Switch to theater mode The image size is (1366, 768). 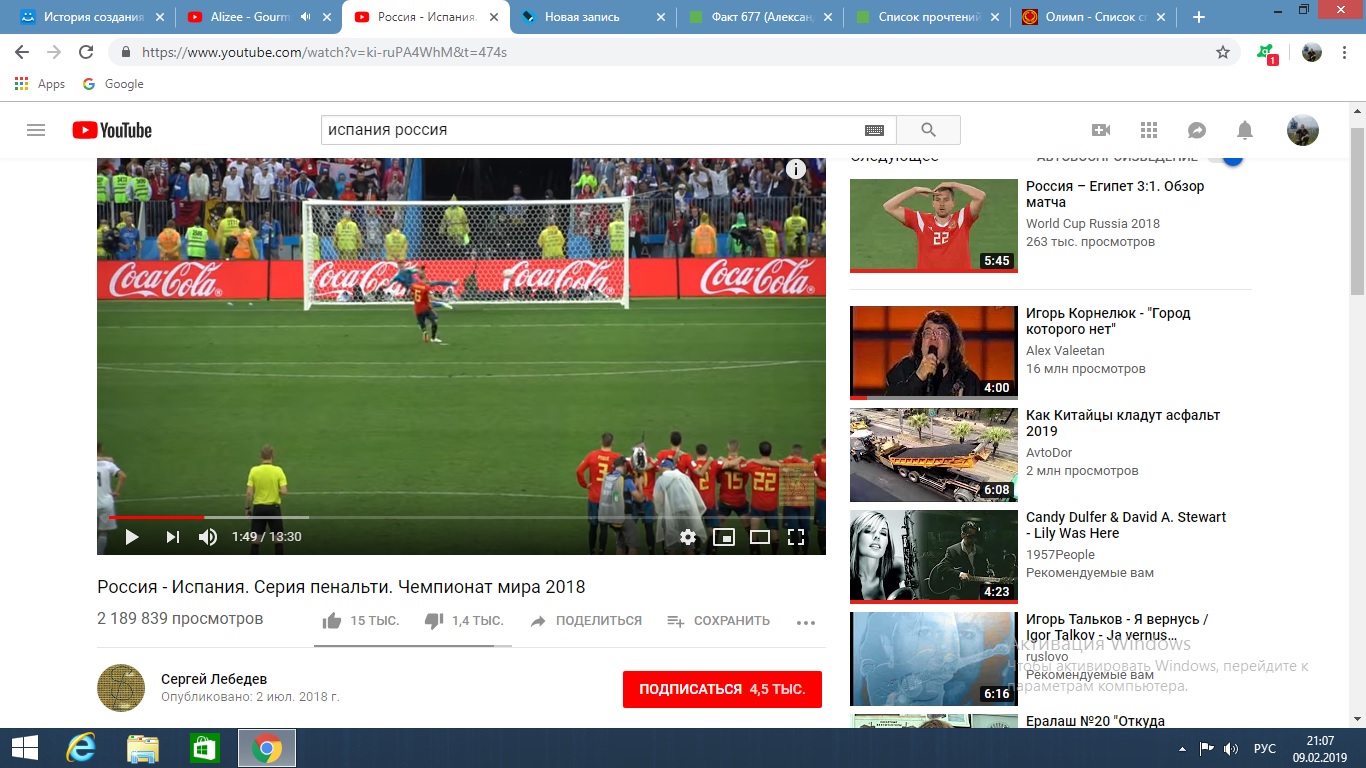pos(760,537)
